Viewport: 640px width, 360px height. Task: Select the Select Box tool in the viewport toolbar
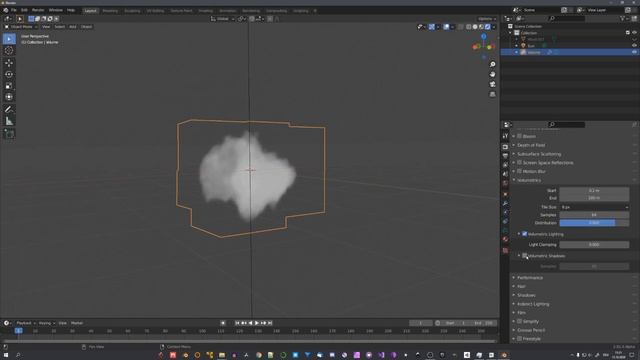pos(9,39)
